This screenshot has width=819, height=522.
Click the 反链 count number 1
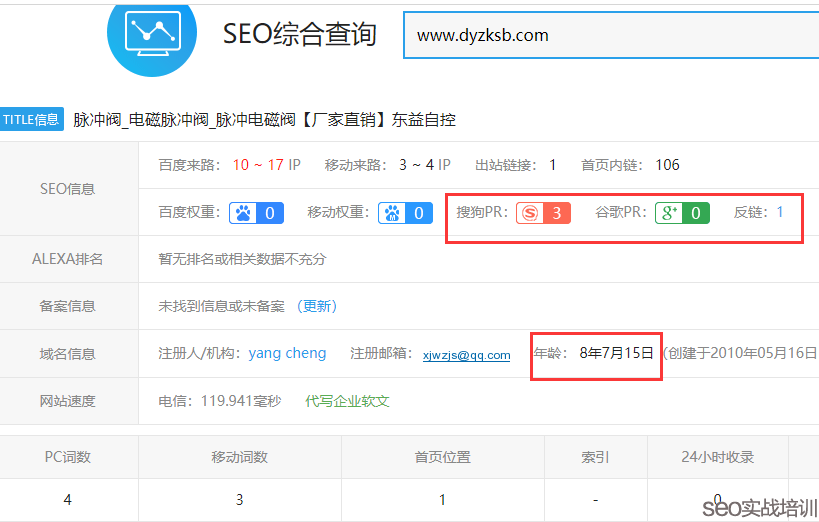coord(780,212)
